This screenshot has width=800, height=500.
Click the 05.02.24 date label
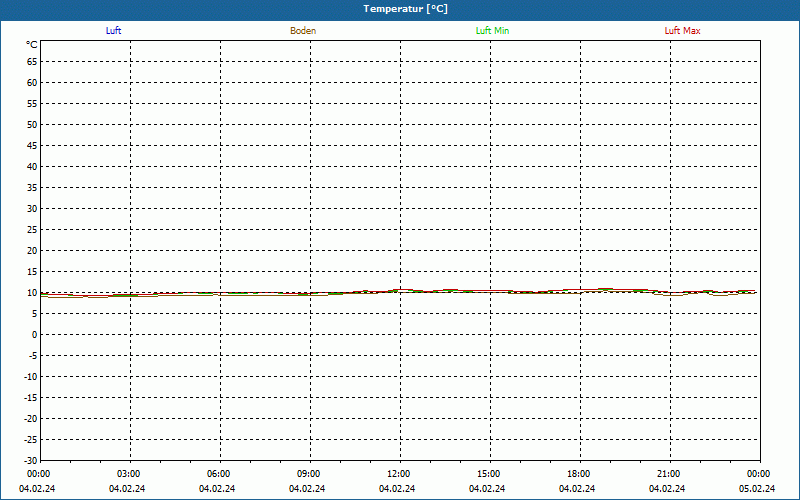[757, 489]
